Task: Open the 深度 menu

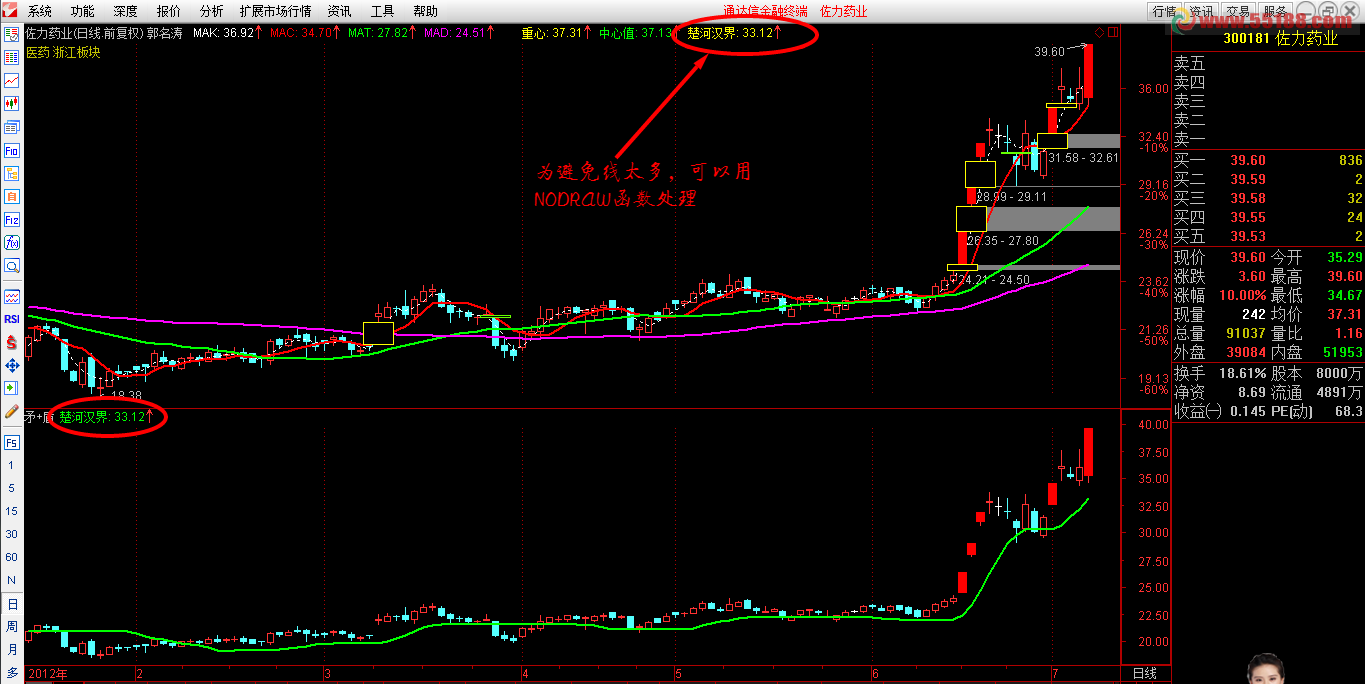Action: click(125, 12)
